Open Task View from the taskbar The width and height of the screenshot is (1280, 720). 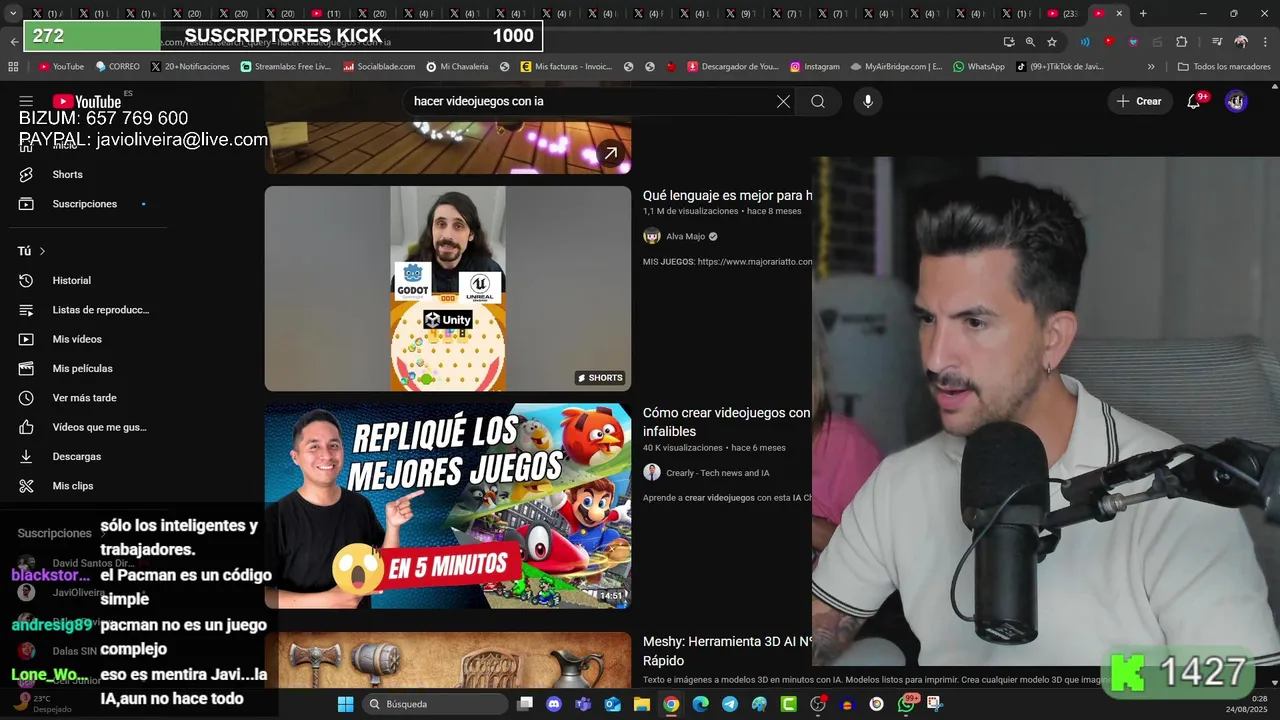(x=525, y=704)
